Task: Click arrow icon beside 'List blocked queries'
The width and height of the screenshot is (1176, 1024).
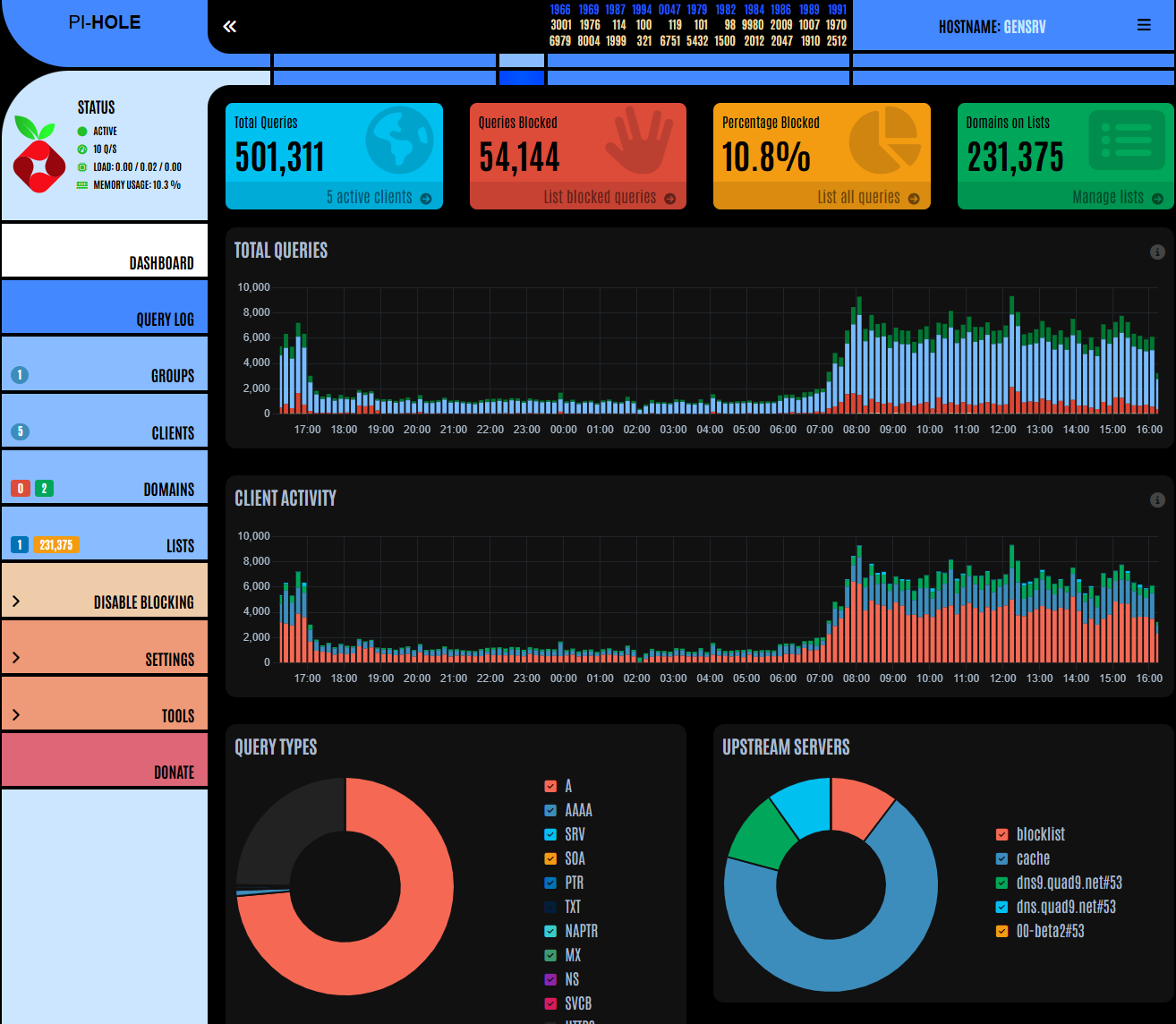Action: coord(670,199)
